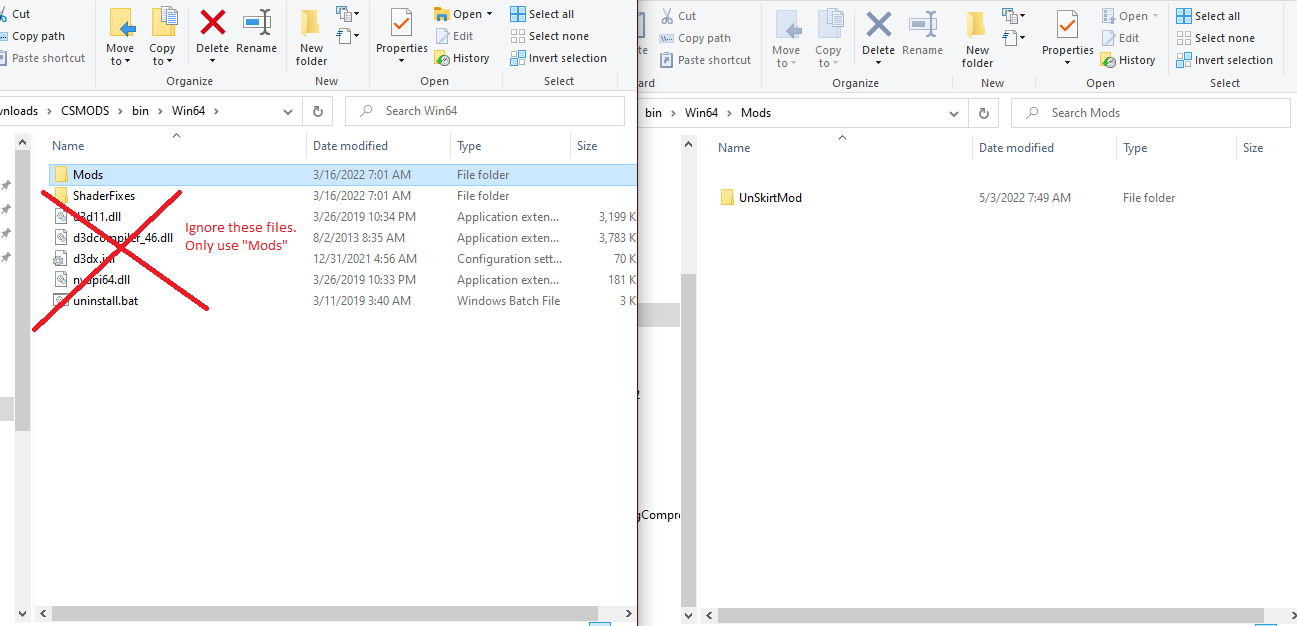1297x626 pixels.
Task: Click Invert selection in left window
Action: point(558,58)
